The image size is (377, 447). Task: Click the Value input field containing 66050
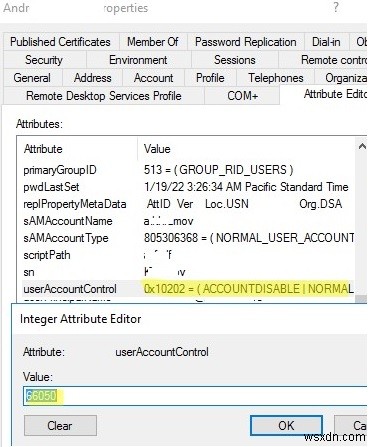195,396
